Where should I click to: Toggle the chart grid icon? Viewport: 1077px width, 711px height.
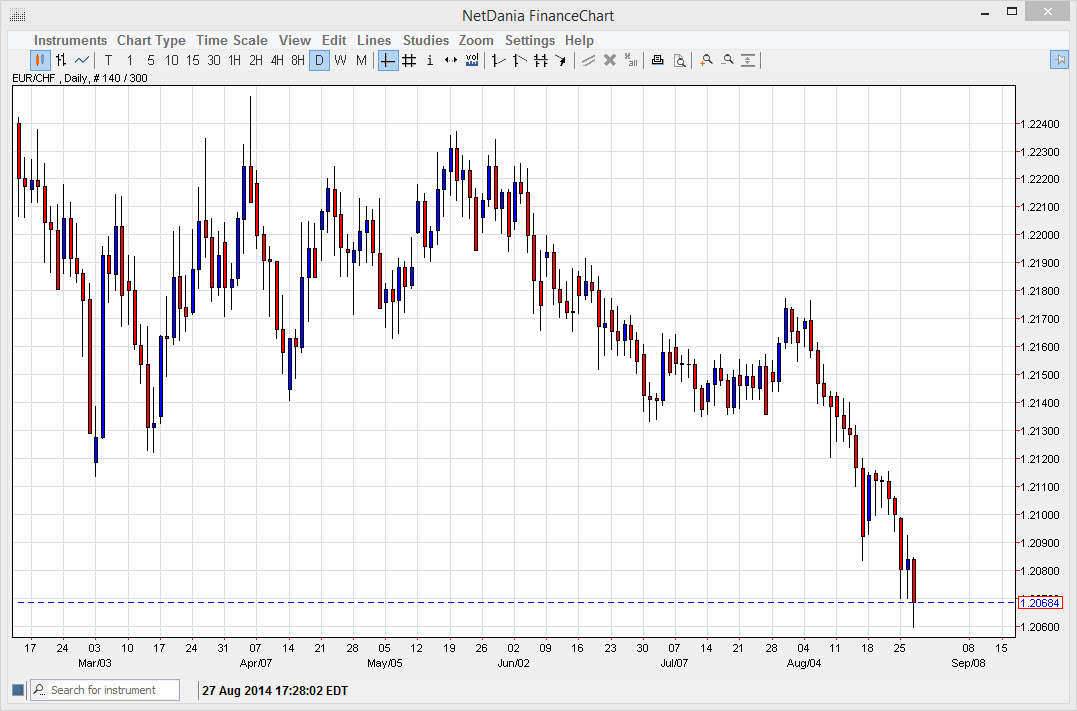409,60
